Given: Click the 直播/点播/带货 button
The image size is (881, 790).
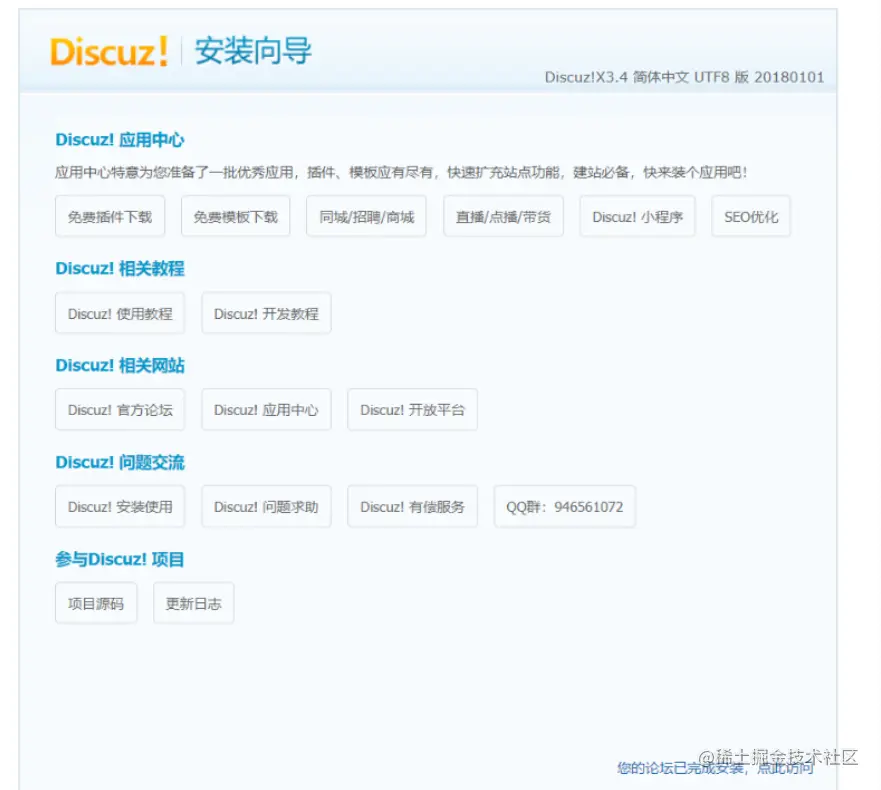Looking at the screenshot, I should (x=503, y=216).
